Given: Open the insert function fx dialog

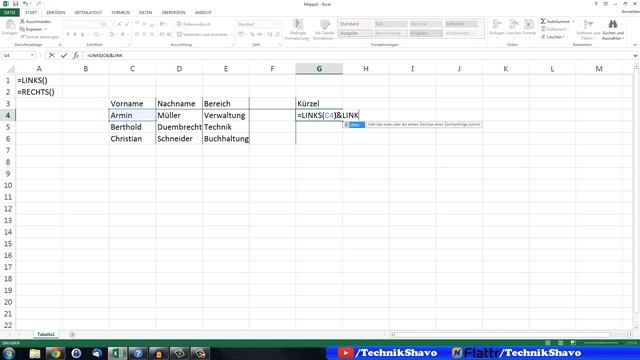Looking at the screenshot, I should click(x=76, y=55).
